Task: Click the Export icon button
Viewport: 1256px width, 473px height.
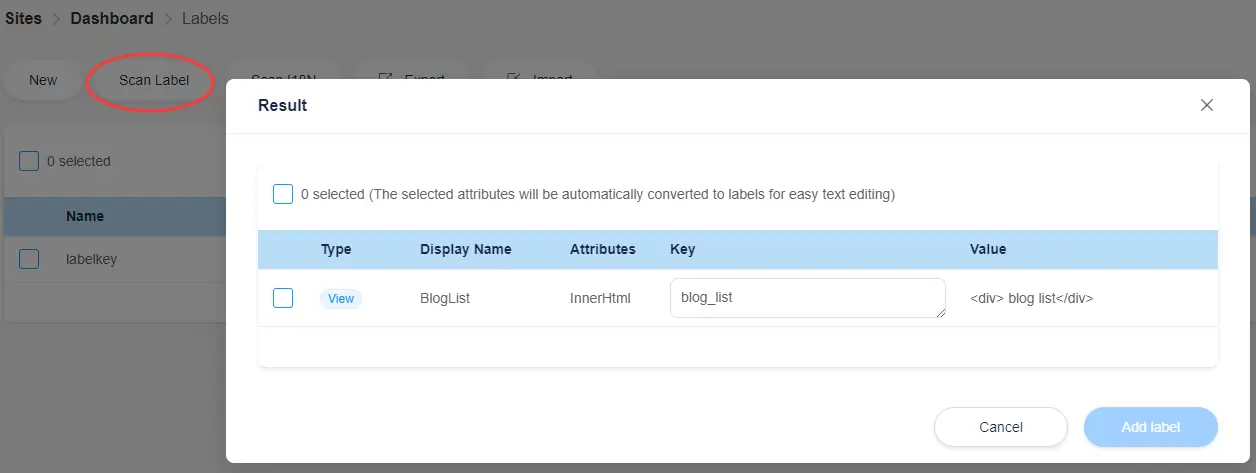Action: tap(386, 77)
